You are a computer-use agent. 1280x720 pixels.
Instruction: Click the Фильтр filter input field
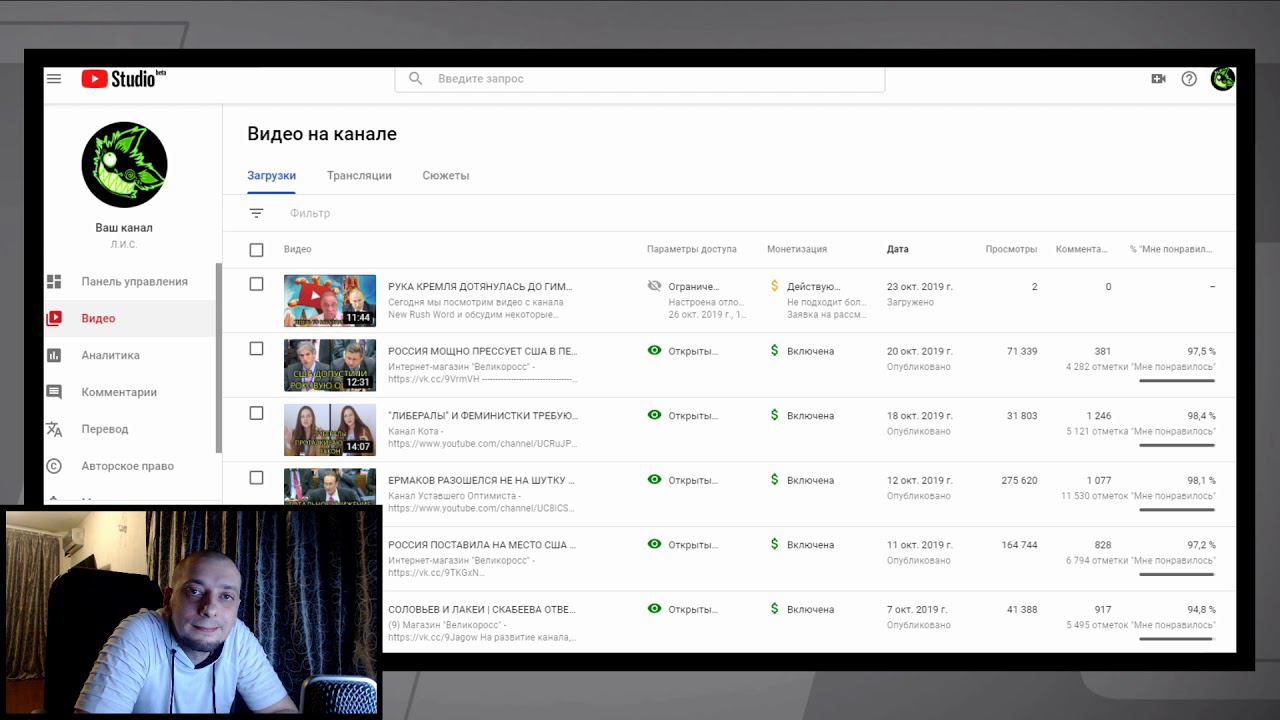pyautogui.click(x=310, y=213)
